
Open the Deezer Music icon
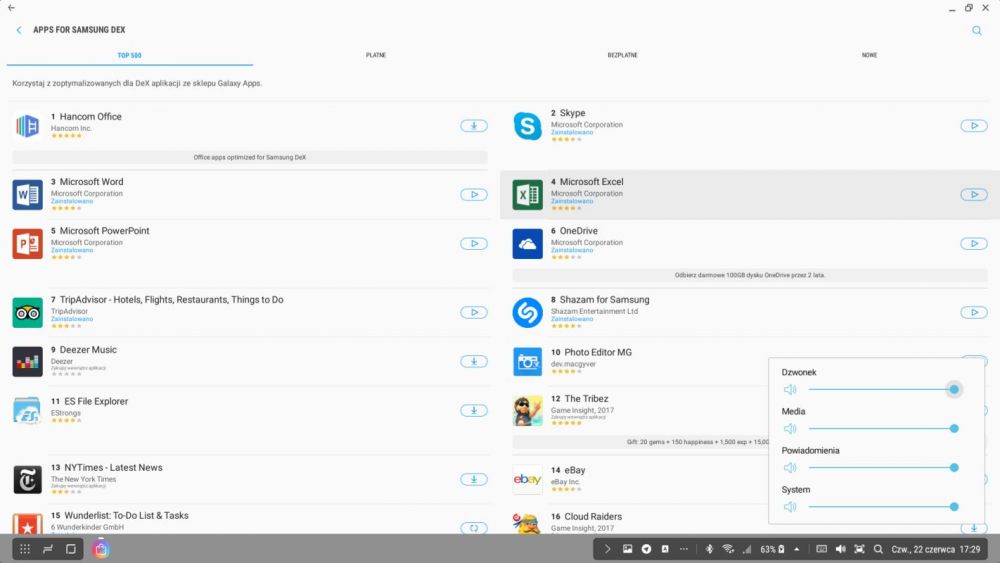[x=27, y=362]
